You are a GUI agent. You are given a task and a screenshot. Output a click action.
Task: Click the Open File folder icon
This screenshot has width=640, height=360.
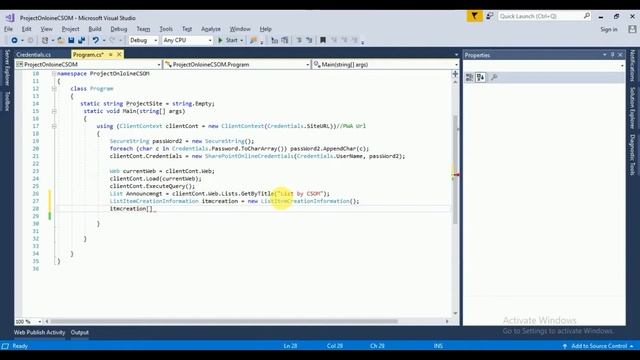tap(60, 40)
